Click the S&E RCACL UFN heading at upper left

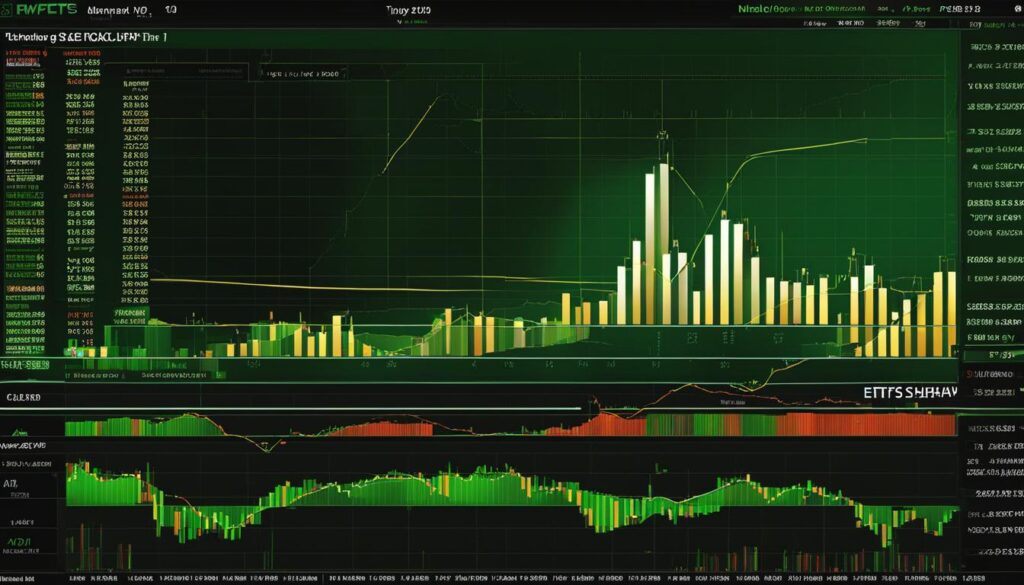(85, 37)
